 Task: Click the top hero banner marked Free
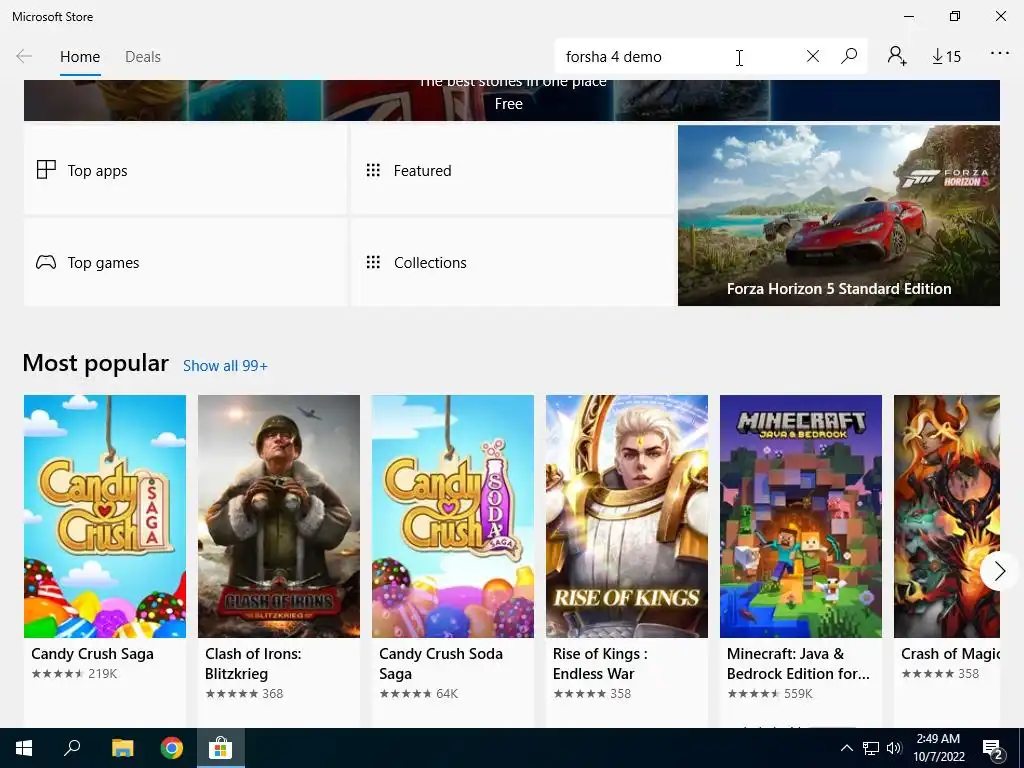[x=512, y=101]
